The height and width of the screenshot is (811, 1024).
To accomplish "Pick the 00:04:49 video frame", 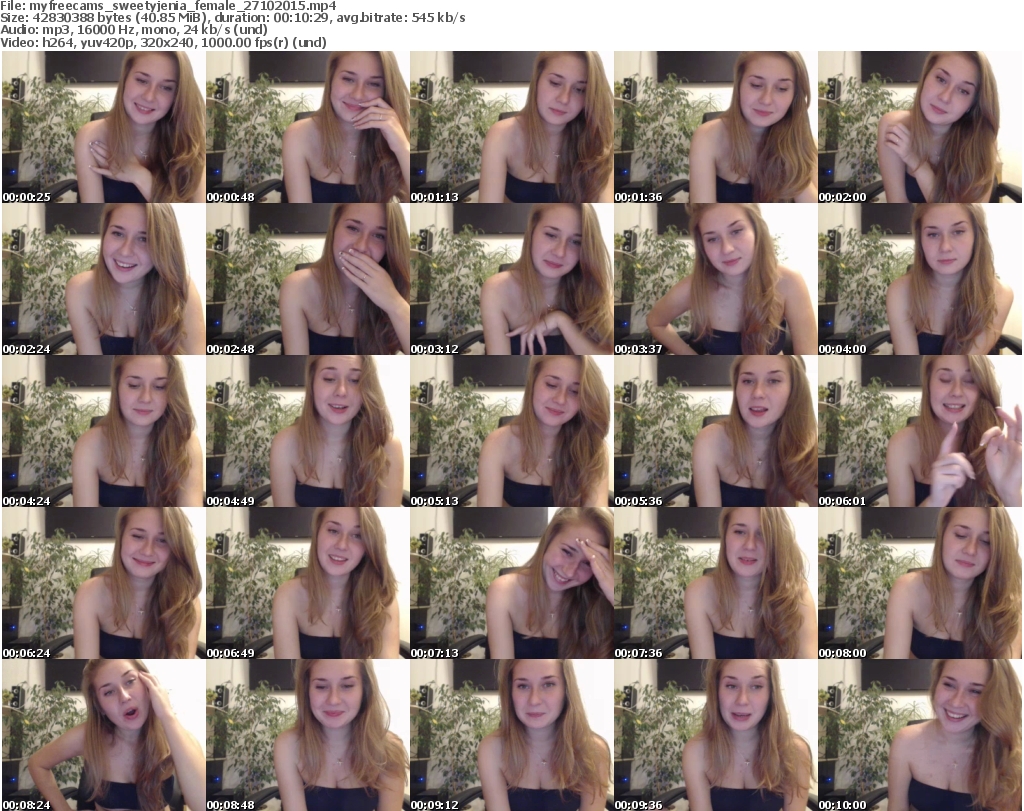I will (308, 431).
